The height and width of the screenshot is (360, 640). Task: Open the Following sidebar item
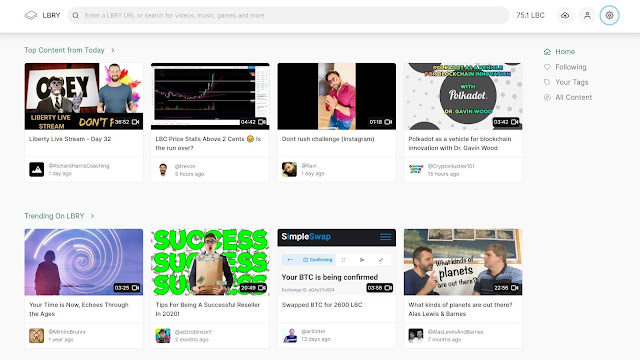coord(565,67)
